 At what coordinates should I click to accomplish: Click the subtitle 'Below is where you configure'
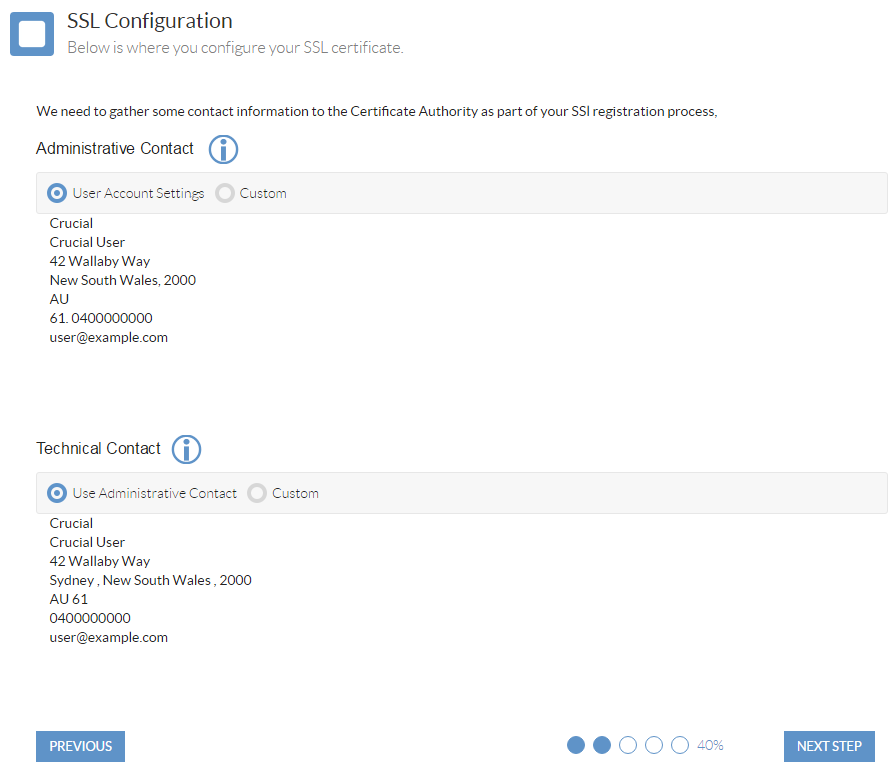[235, 48]
